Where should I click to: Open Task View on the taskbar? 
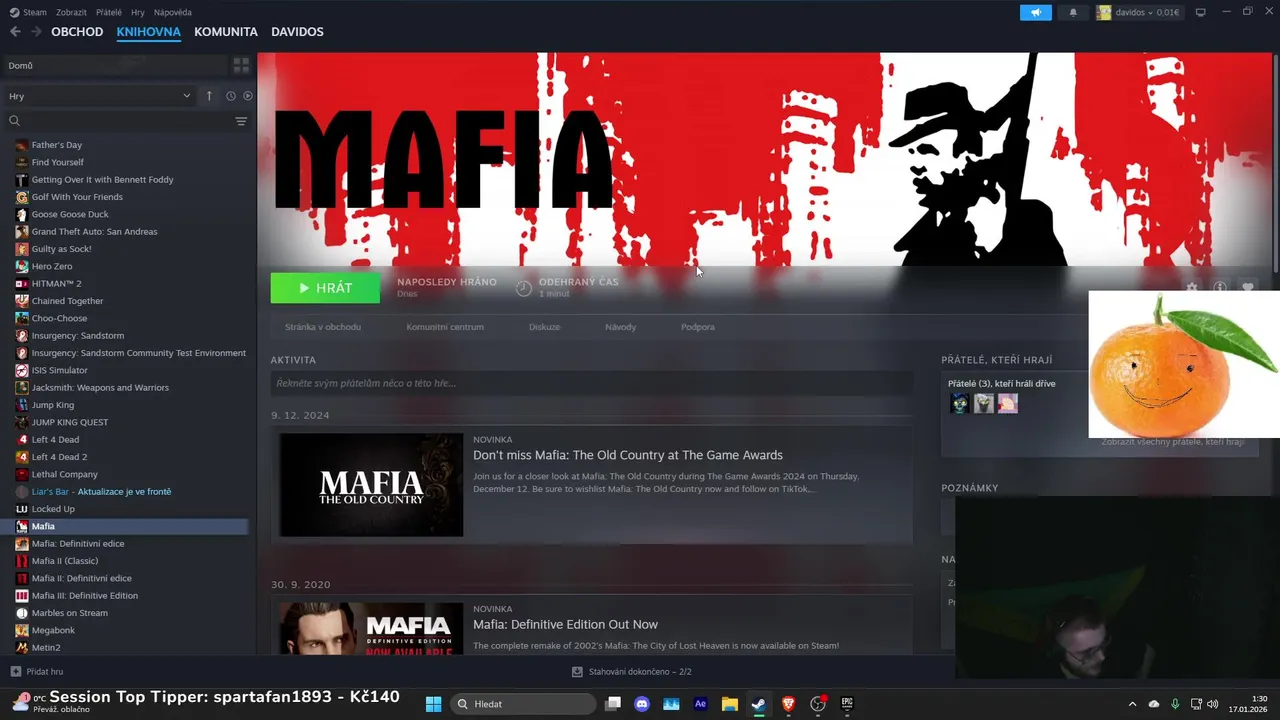coord(613,704)
